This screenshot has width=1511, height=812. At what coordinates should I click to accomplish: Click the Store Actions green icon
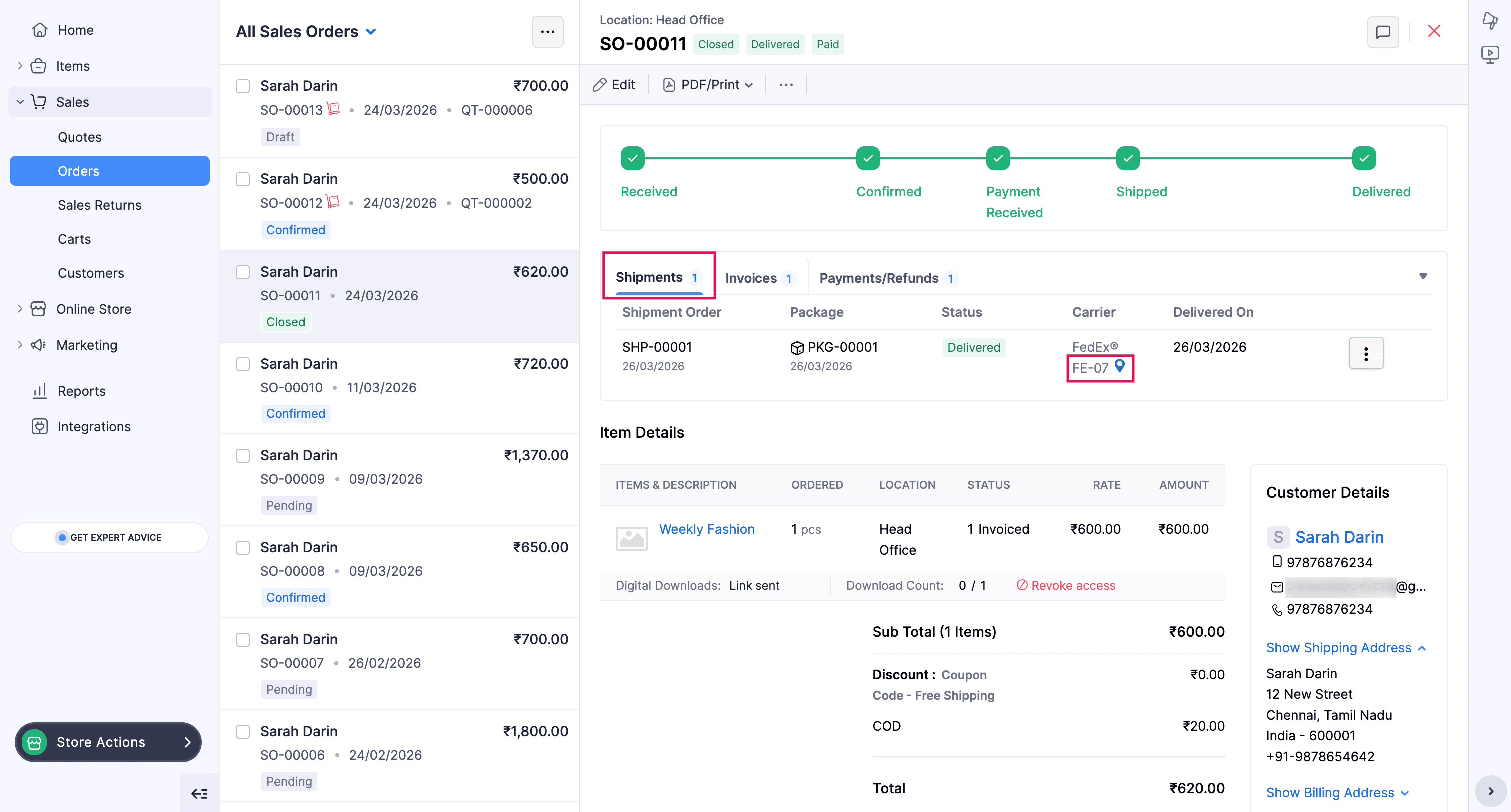click(x=34, y=742)
